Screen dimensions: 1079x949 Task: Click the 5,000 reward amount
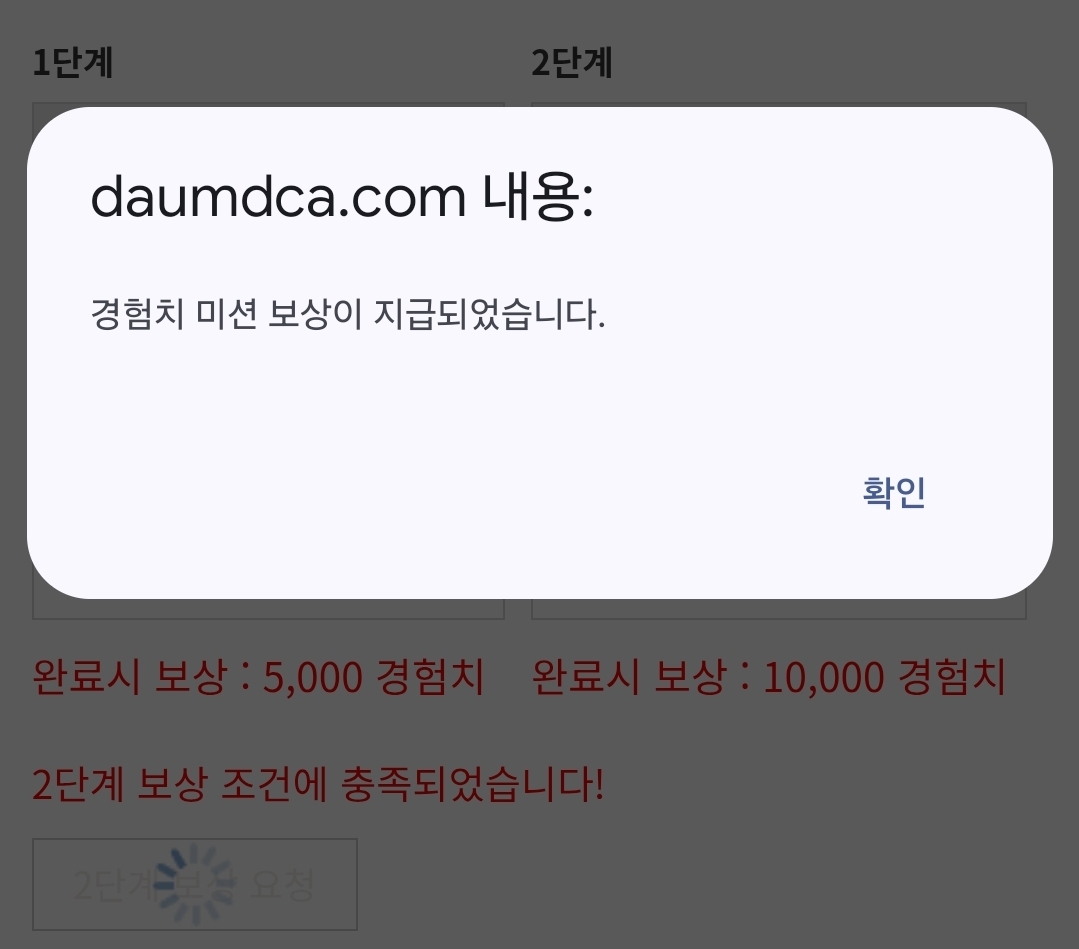pos(313,677)
